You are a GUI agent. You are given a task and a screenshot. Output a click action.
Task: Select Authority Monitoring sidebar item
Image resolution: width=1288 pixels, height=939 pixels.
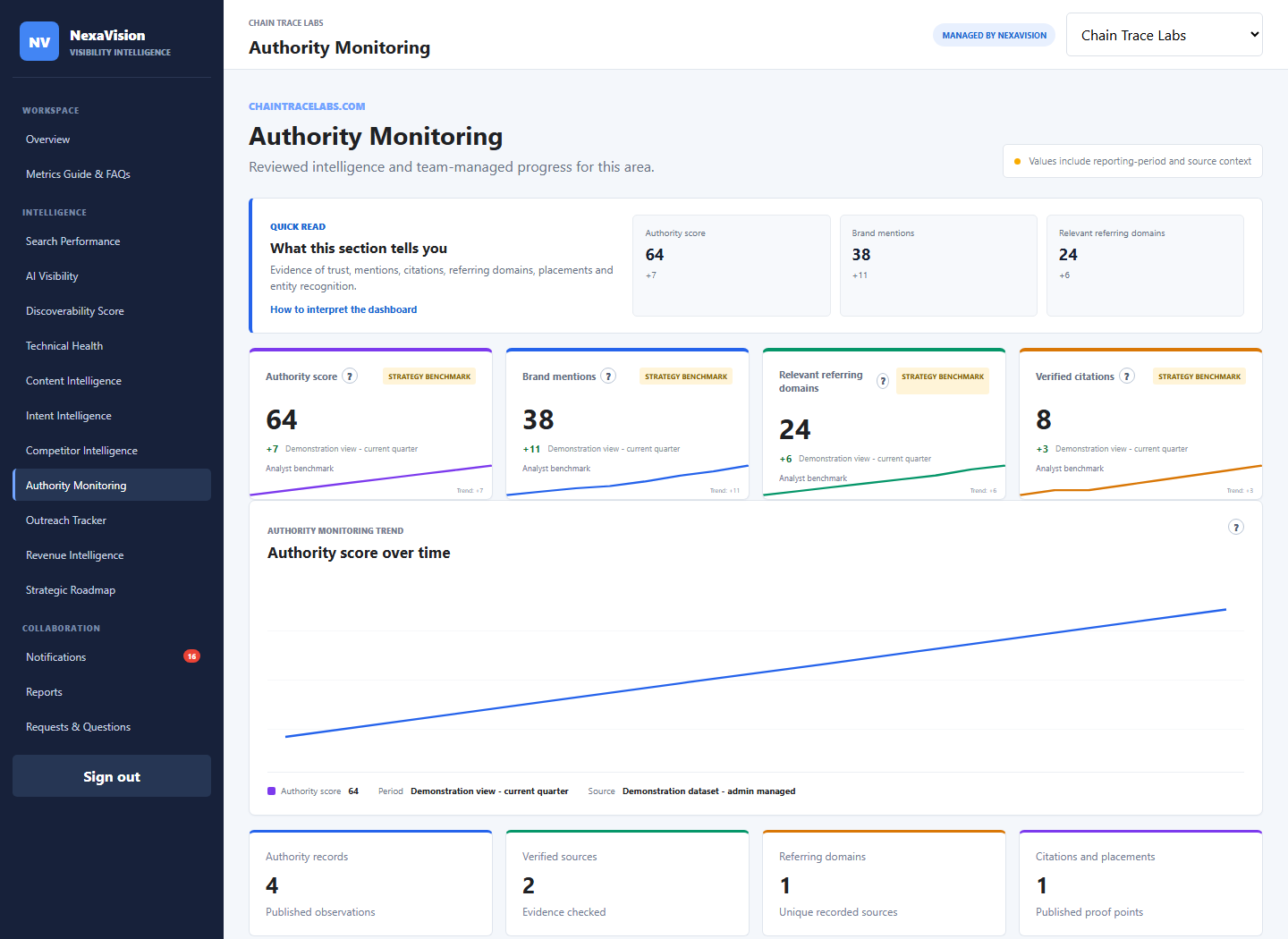112,486
